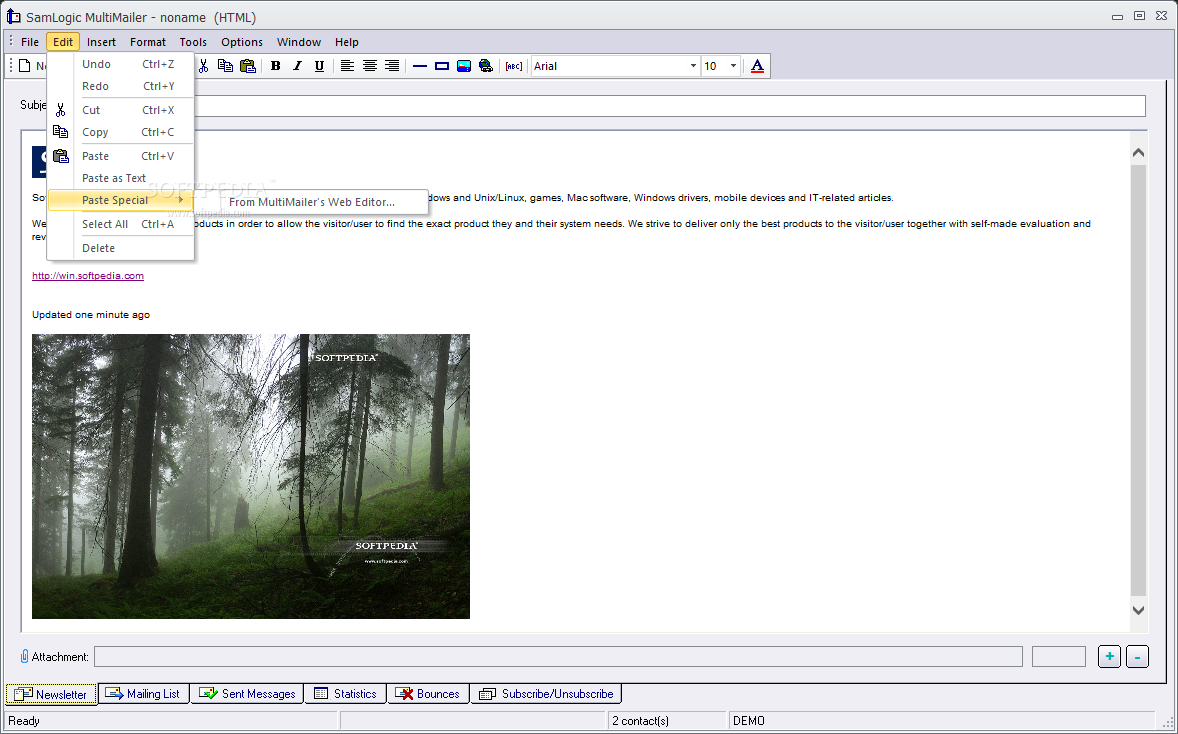Click the editor scrollbar down arrow

[x=1138, y=610]
